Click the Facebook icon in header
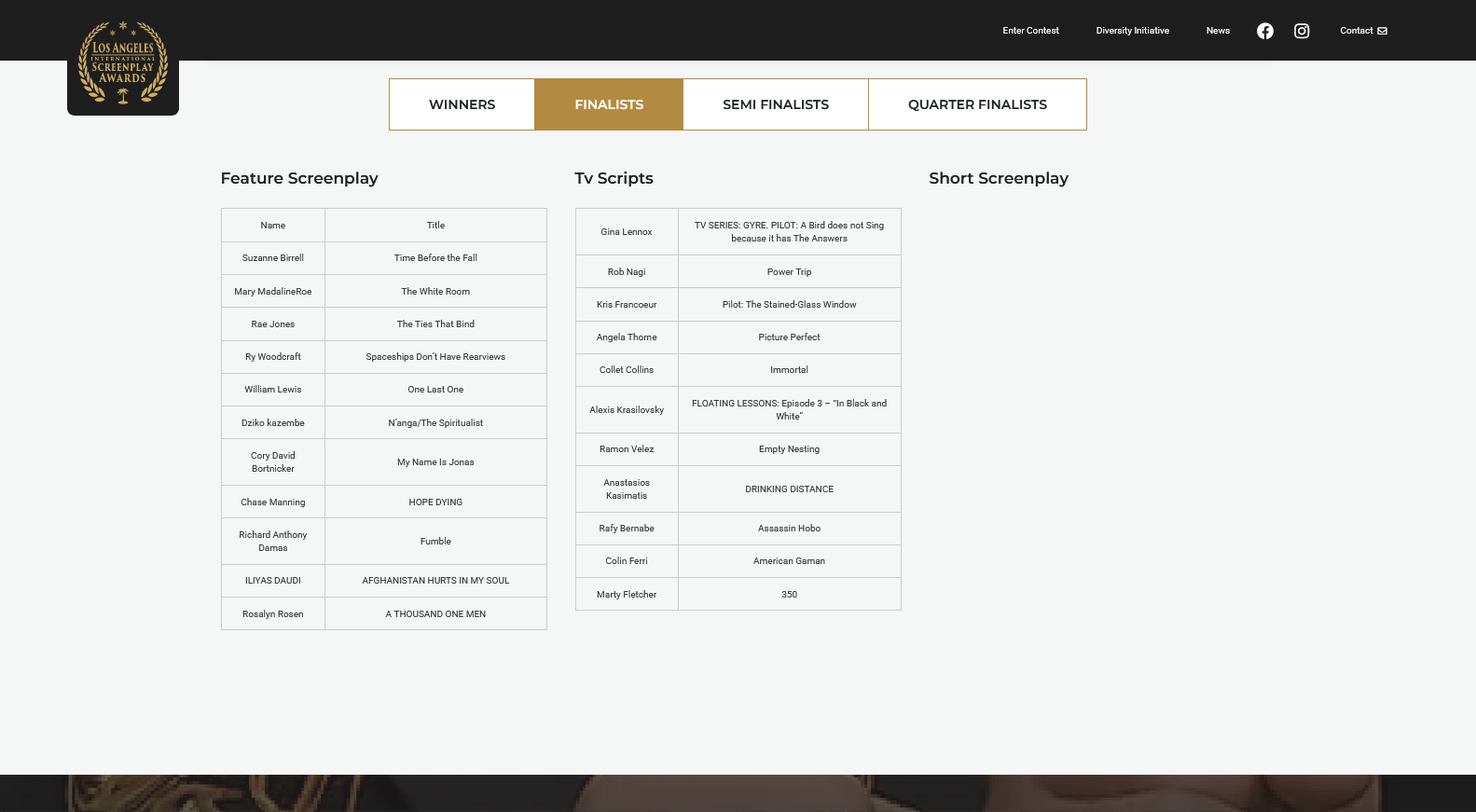 pos(1264,31)
